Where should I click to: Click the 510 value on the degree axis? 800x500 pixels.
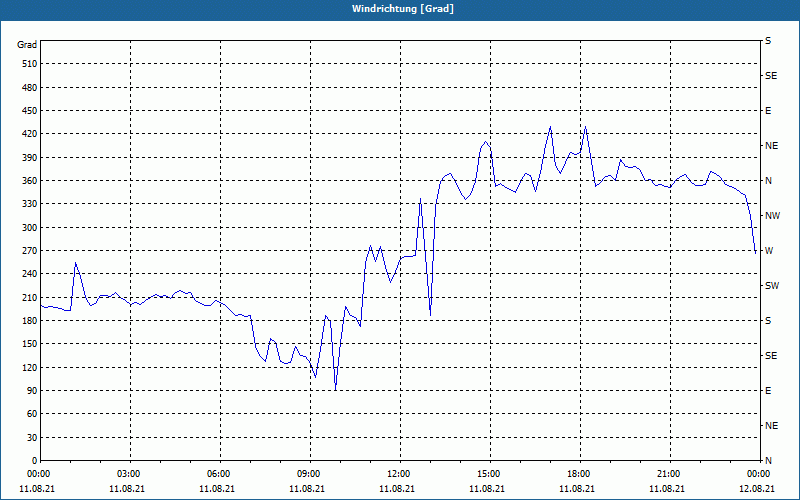coord(30,64)
